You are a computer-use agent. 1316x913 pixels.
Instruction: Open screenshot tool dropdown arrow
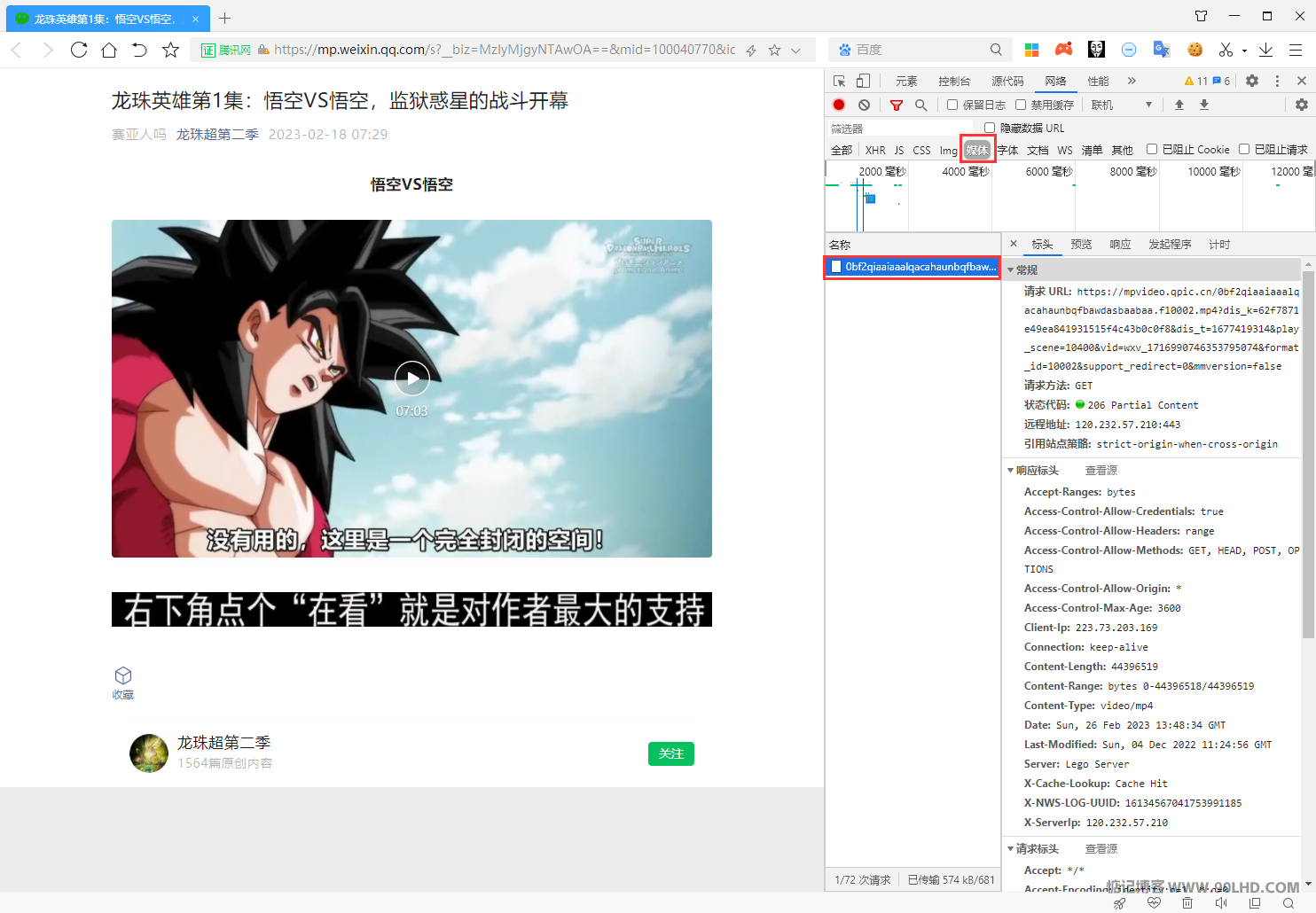coord(1244,51)
